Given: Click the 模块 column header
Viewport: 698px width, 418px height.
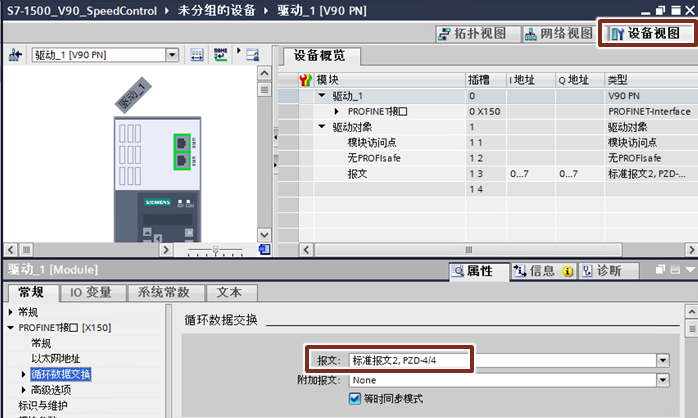Looking at the screenshot, I should pyautogui.click(x=390, y=80).
